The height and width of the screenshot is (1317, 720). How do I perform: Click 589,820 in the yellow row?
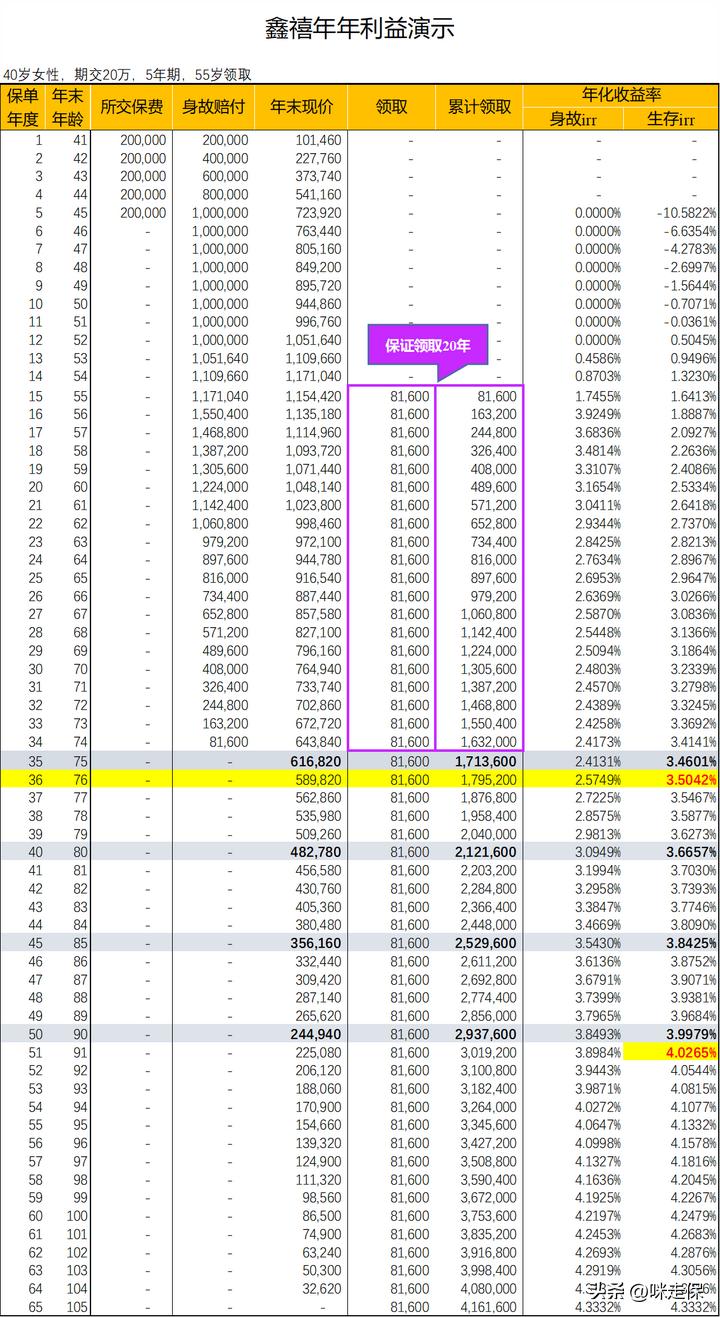click(x=318, y=779)
